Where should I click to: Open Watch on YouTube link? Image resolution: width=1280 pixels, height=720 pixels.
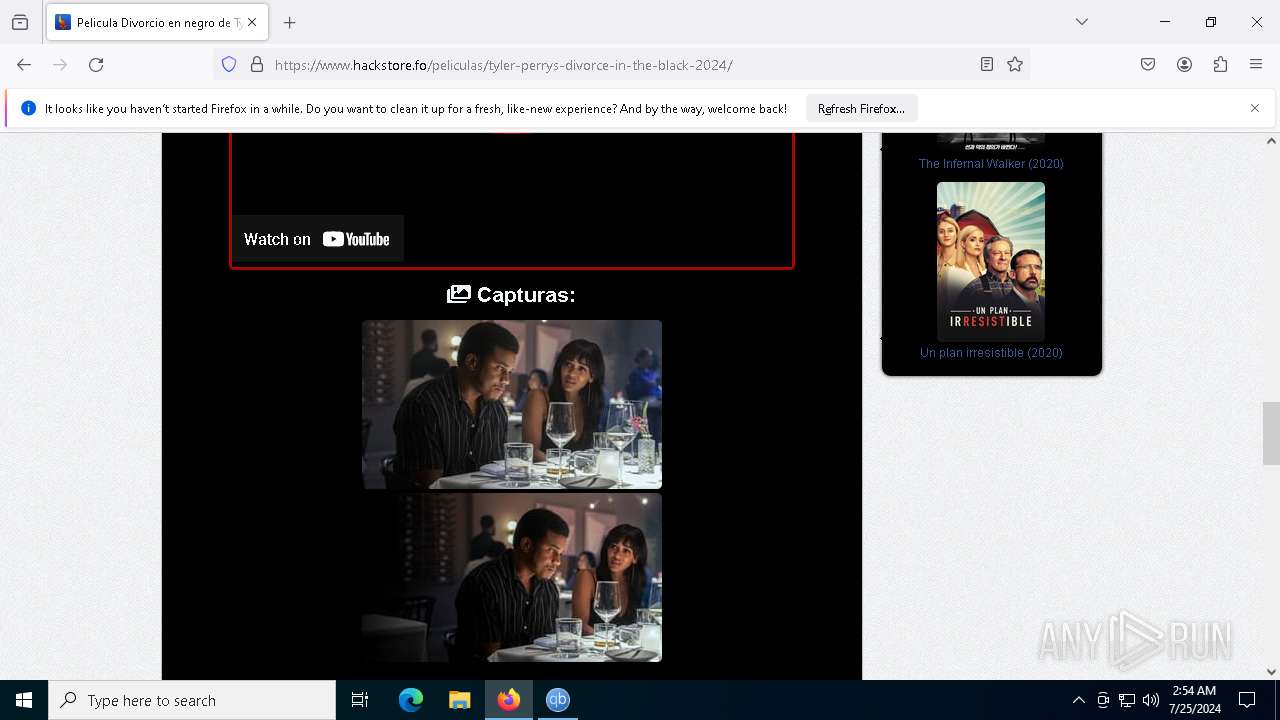point(317,239)
